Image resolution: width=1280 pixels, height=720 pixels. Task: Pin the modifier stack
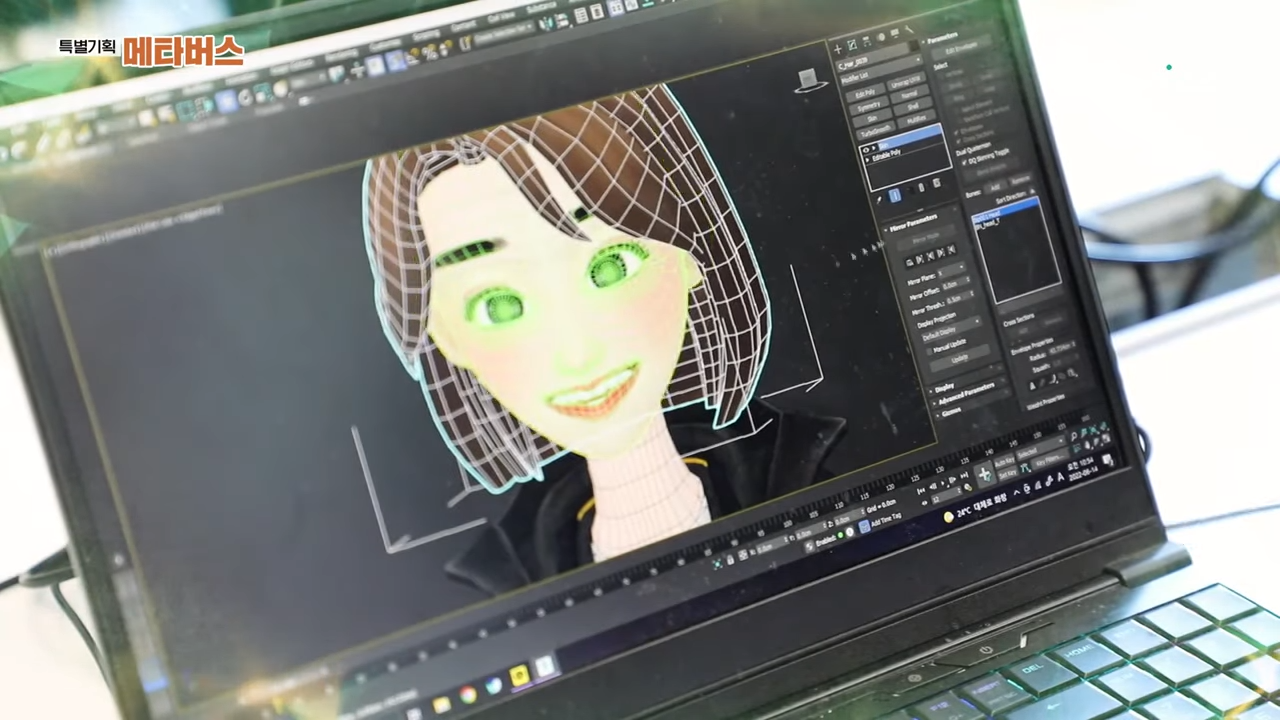(878, 200)
